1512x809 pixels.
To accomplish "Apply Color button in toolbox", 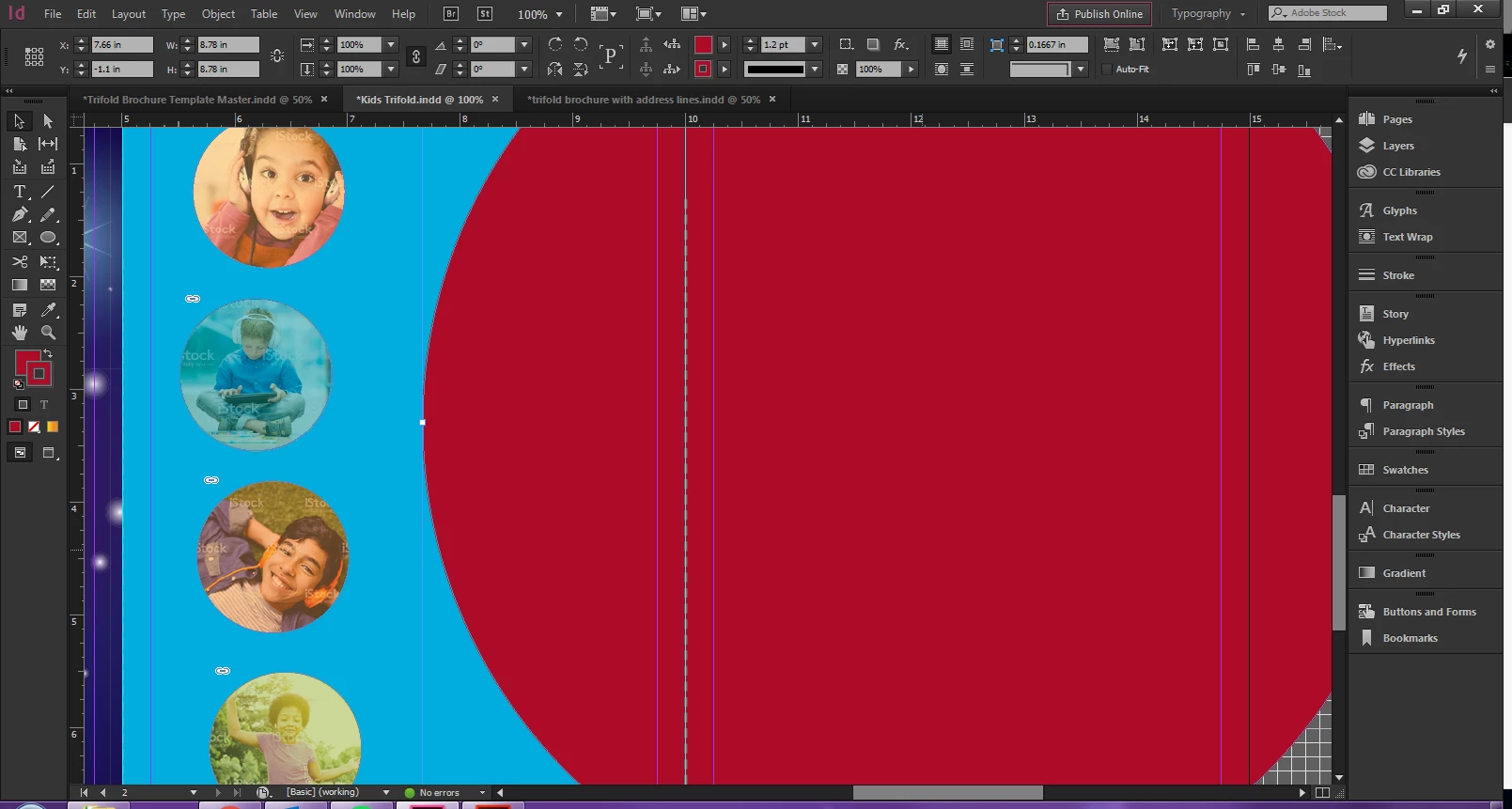I will click(x=15, y=427).
